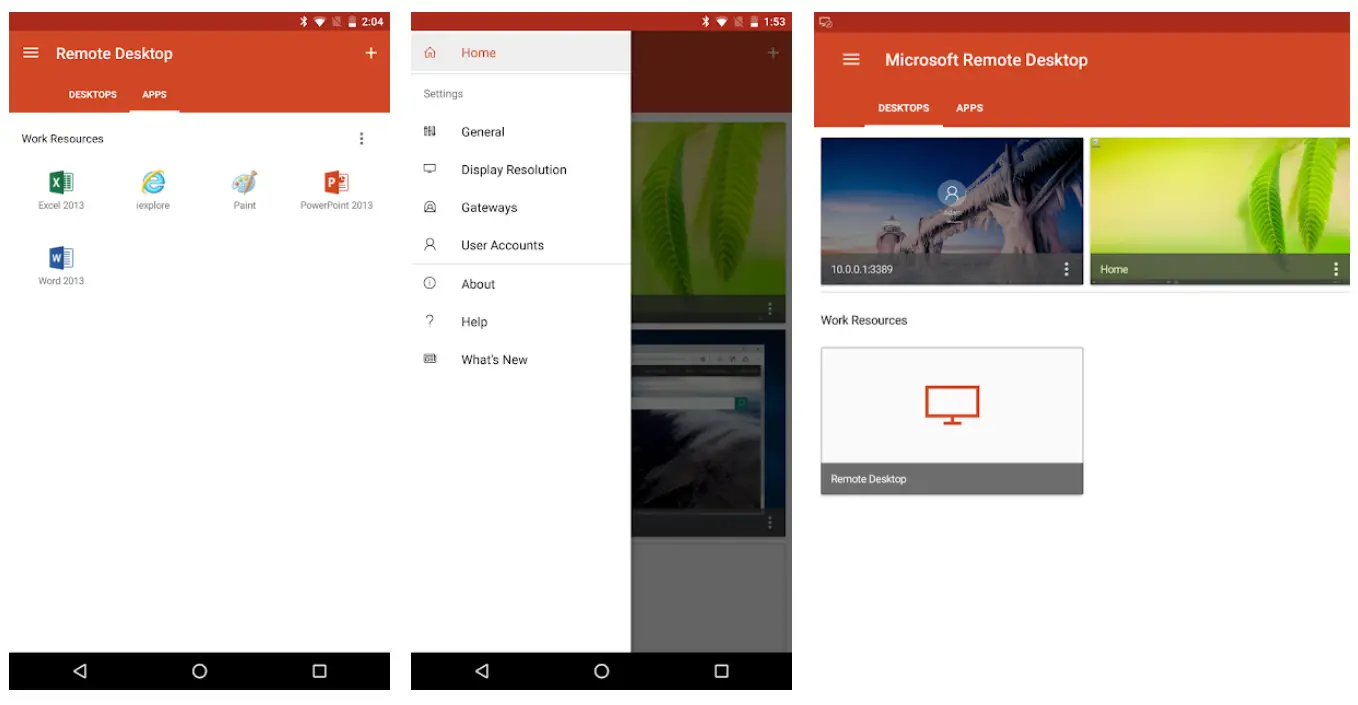Viewport: 1358px width, 705px height.
Task: Tap dimmed plus icon behind the drawer
Action: (x=773, y=53)
